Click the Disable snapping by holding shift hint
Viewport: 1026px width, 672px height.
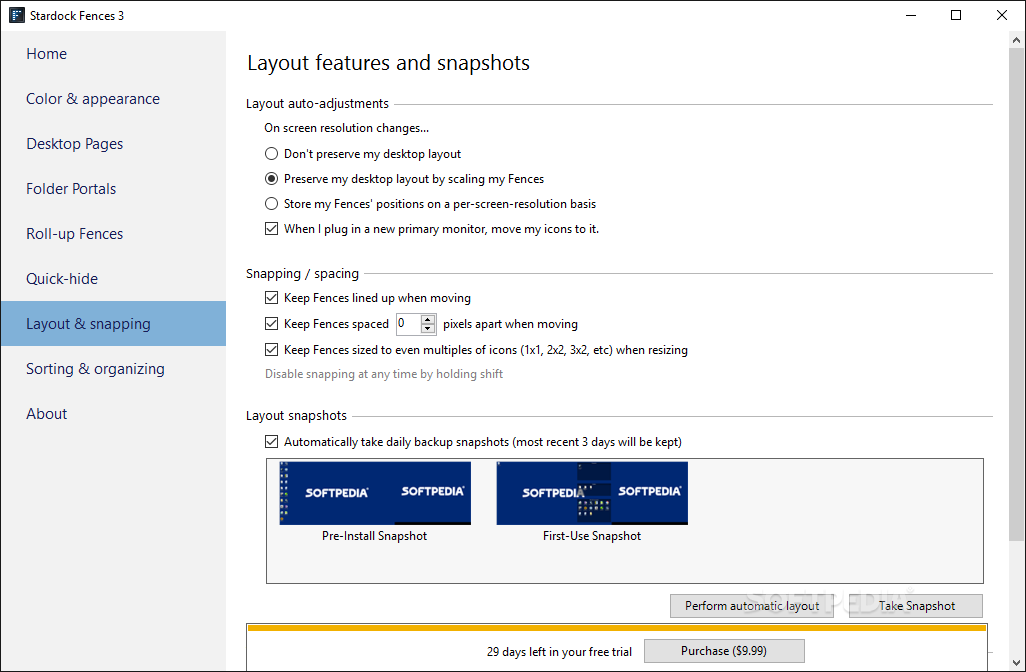coord(384,374)
